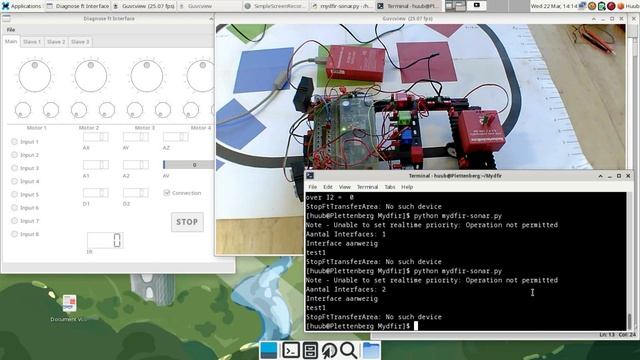Click the D2 value display
This screenshot has height=360, width=640.
(x=136, y=193)
